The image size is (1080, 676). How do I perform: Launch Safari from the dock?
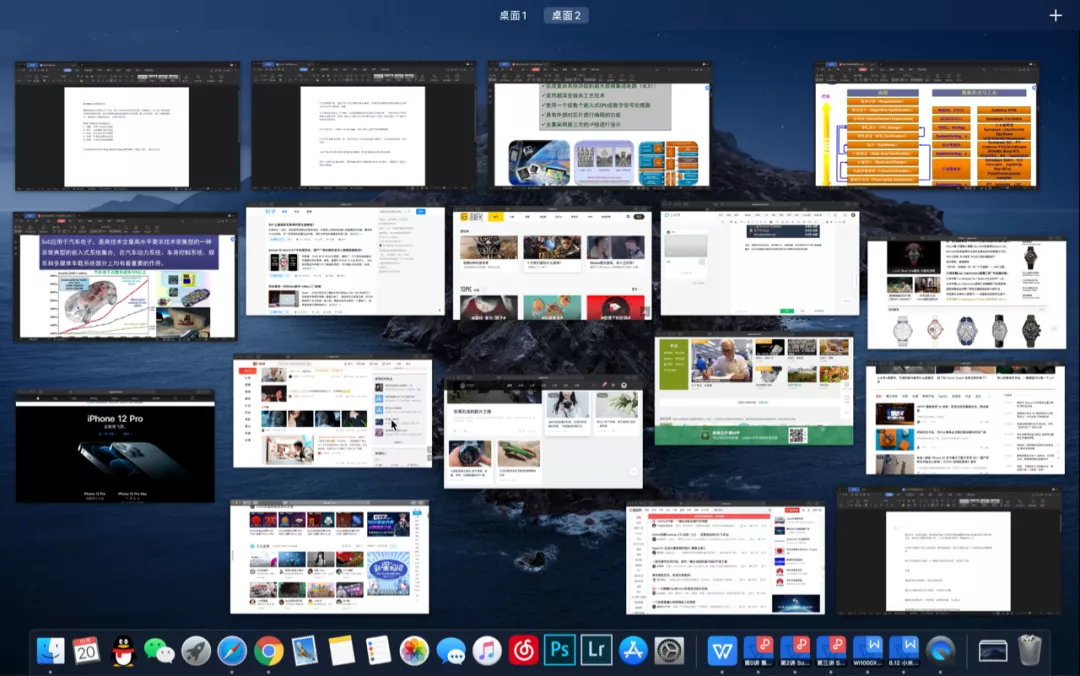pos(232,650)
